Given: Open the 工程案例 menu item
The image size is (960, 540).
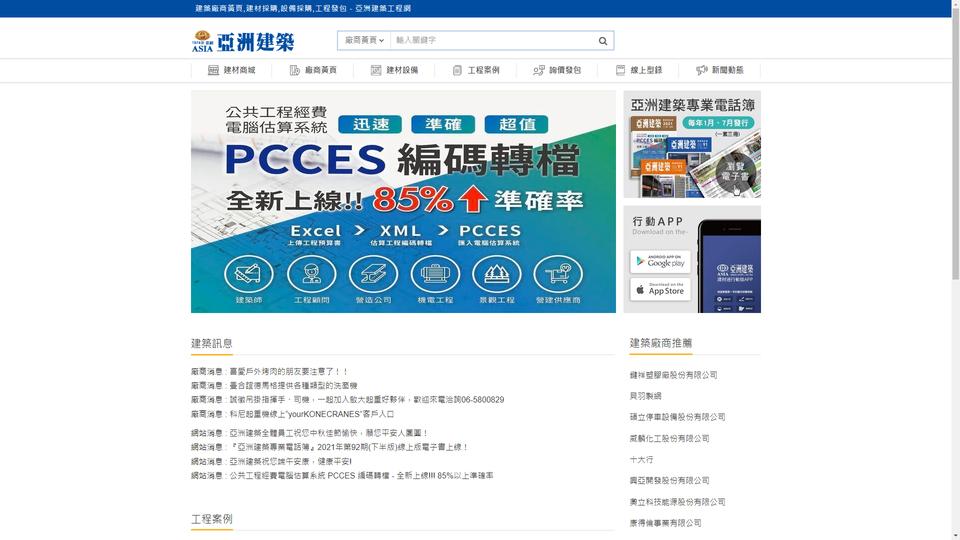Looking at the screenshot, I should (476, 70).
